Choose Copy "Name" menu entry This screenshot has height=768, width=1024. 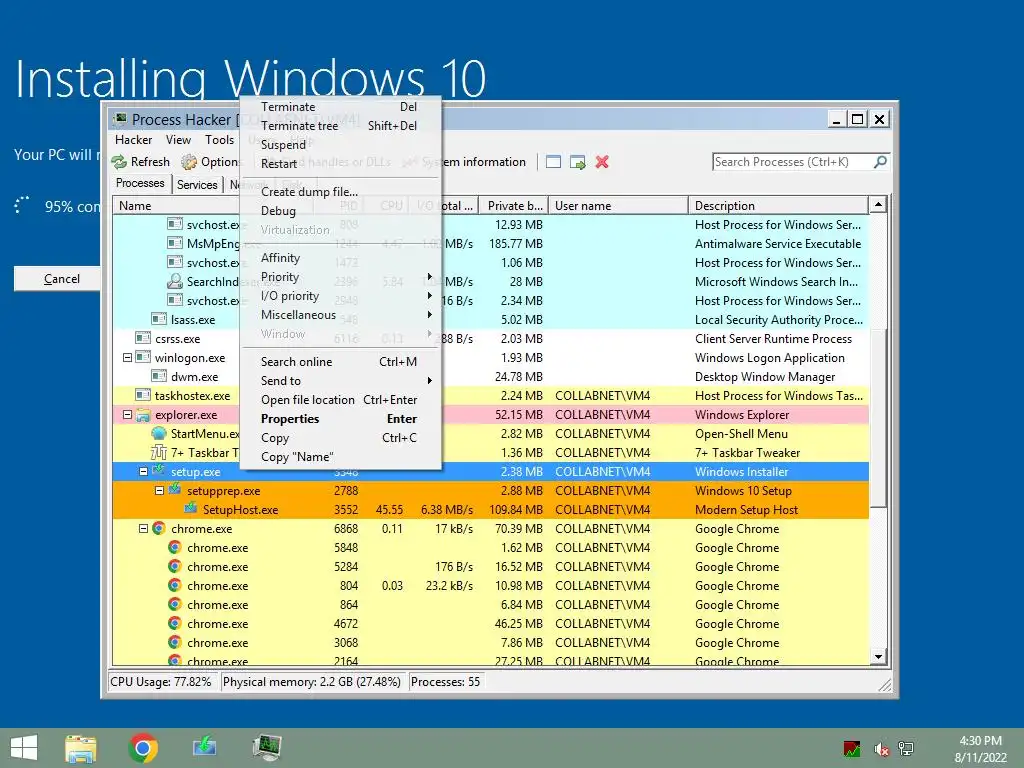click(x=340, y=456)
